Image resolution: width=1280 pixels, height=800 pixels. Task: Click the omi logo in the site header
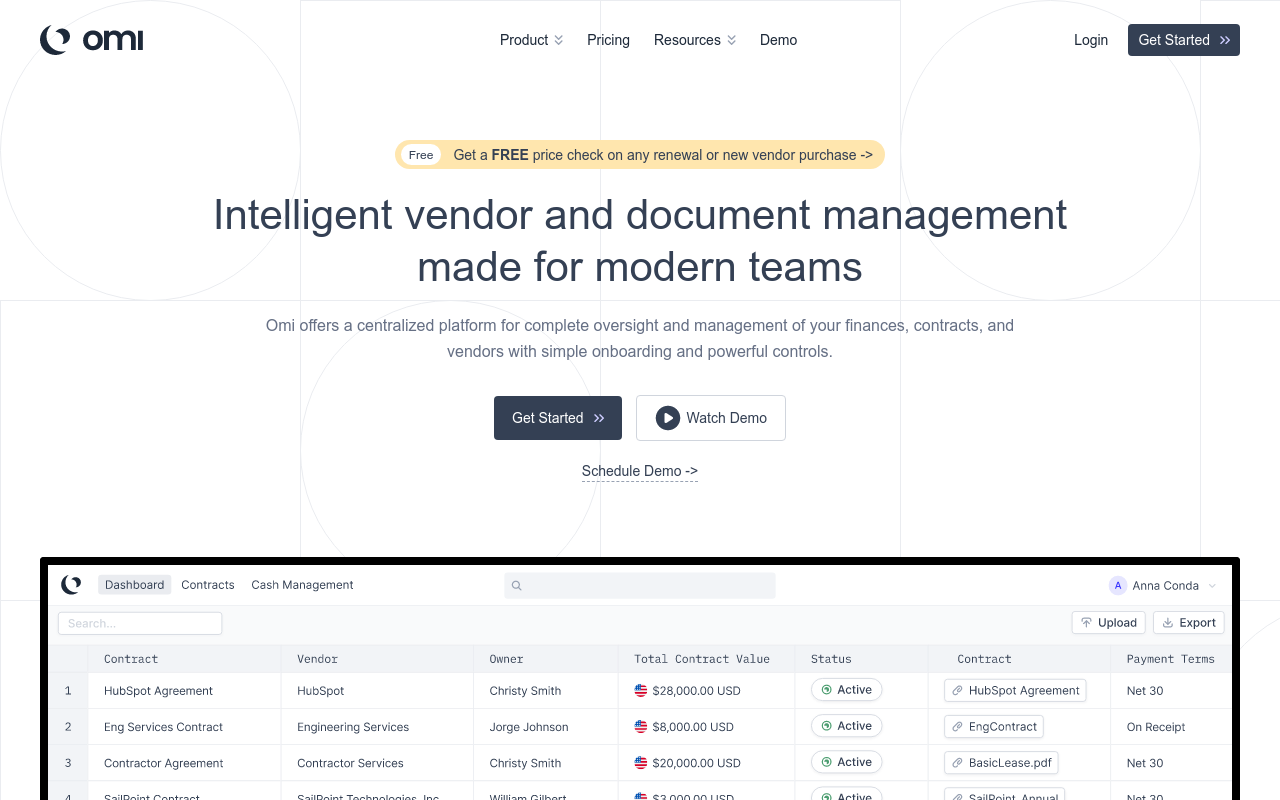point(92,40)
